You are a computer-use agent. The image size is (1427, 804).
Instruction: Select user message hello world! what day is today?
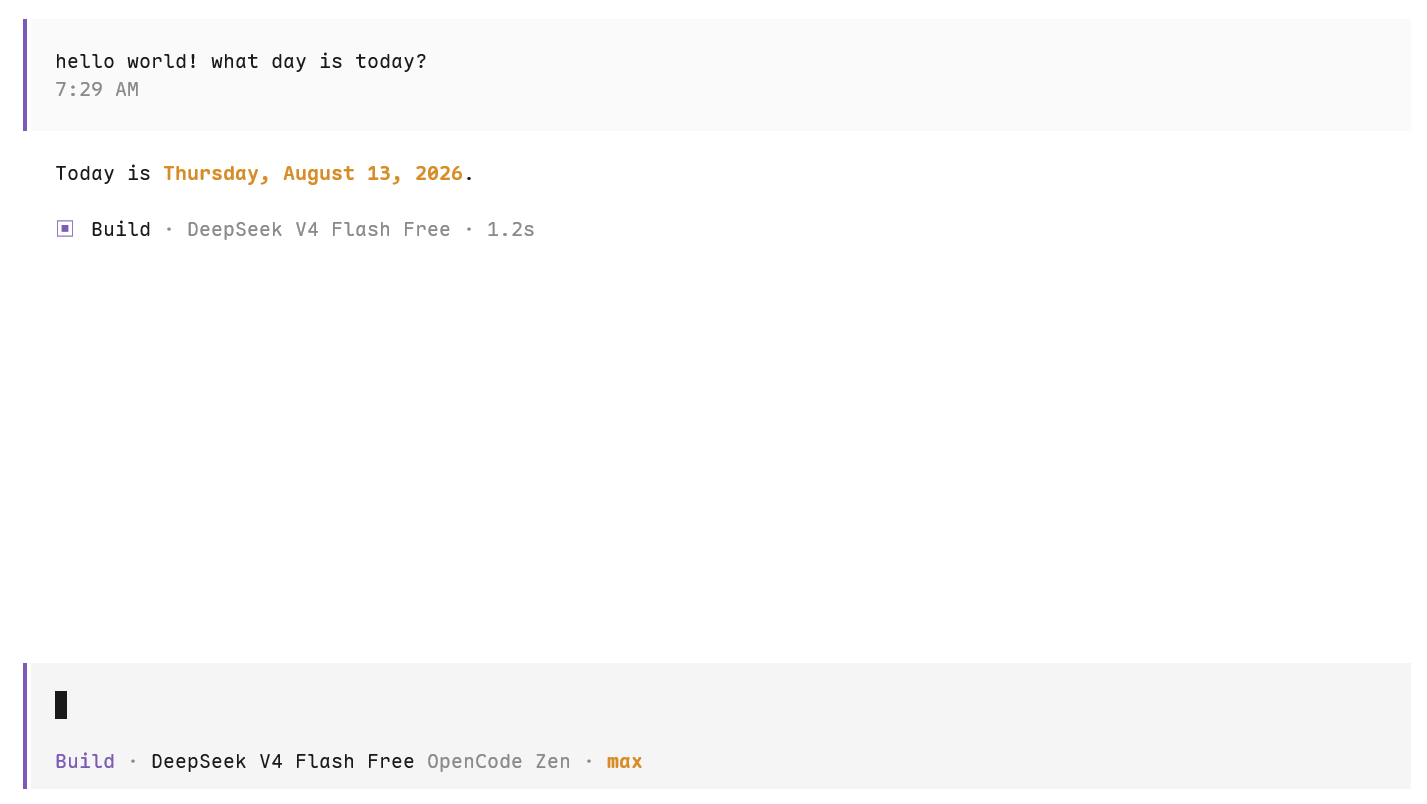pos(241,61)
